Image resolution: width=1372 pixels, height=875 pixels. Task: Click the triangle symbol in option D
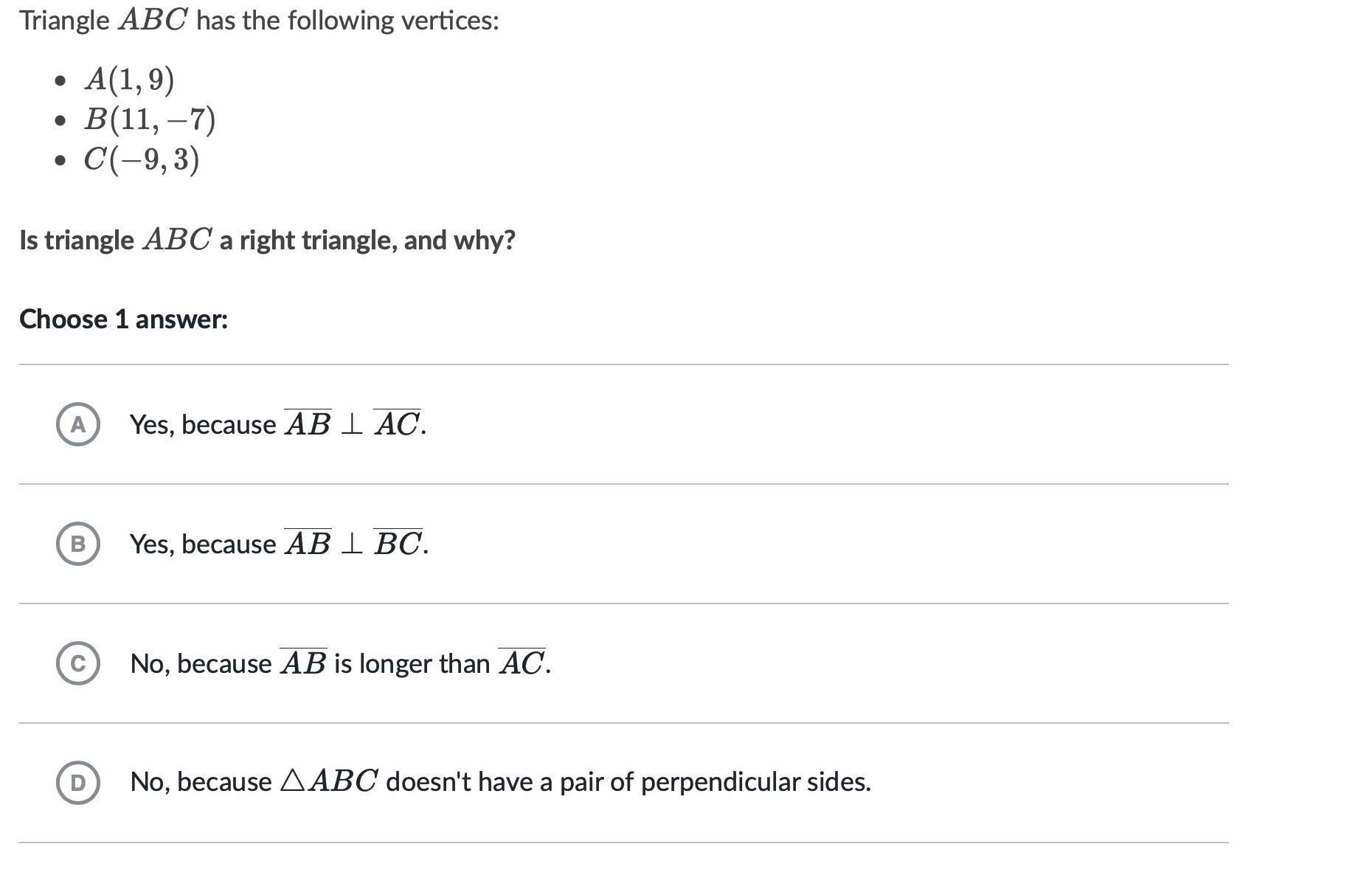[x=293, y=781]
